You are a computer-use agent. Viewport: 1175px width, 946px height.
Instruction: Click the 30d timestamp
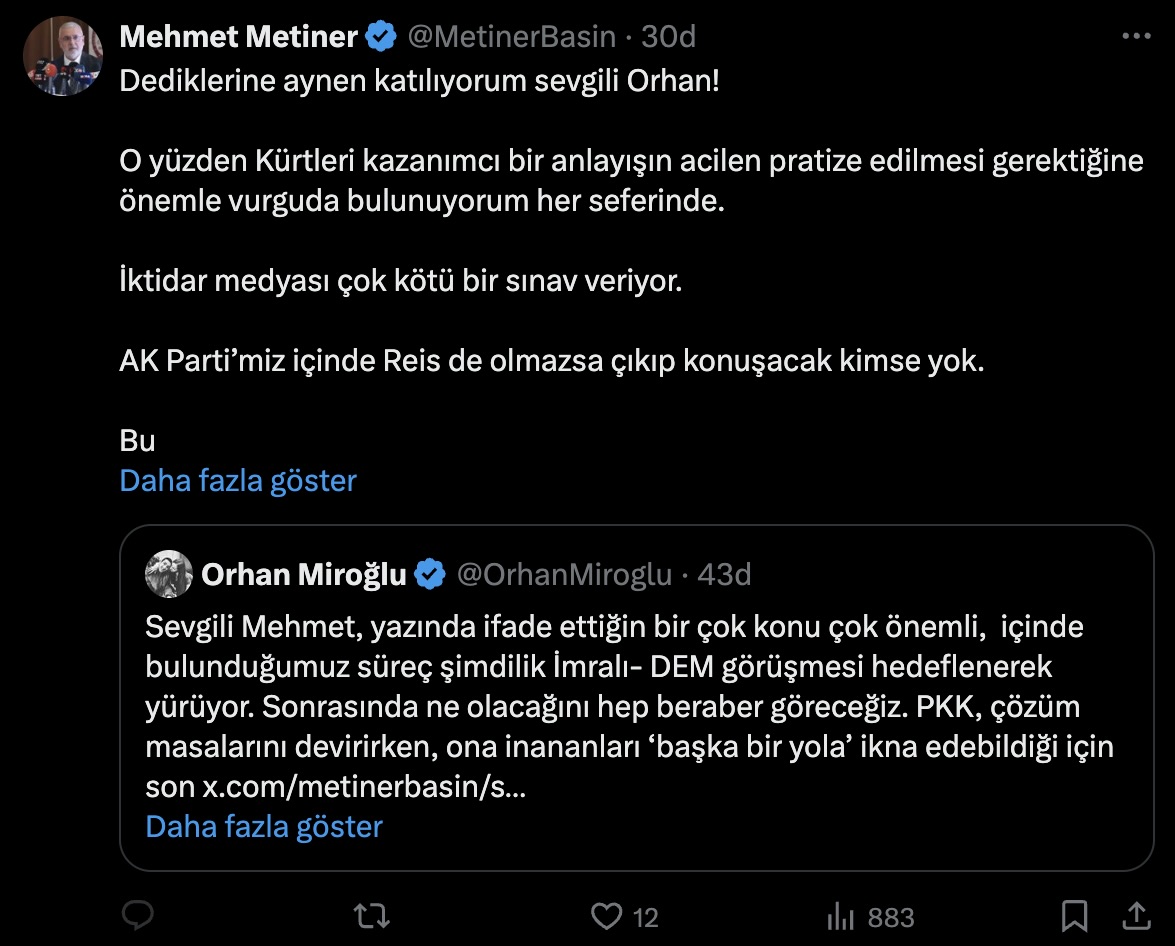pos(668,37)
